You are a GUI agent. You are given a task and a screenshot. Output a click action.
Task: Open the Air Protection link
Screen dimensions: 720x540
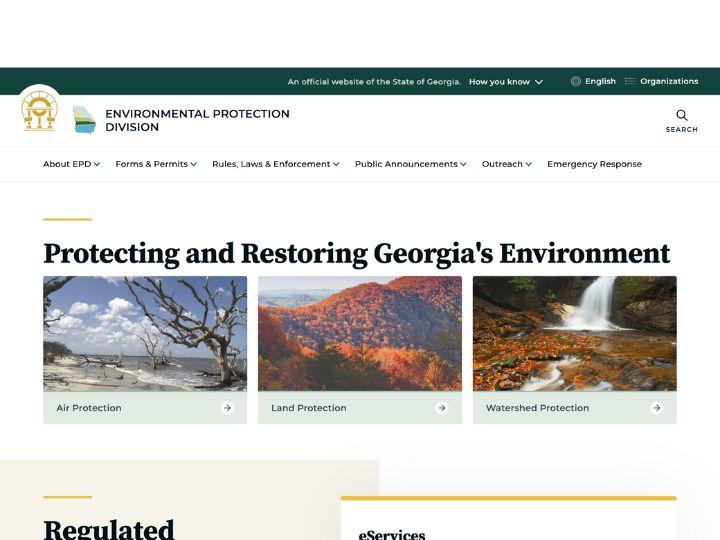click(x=89, y=408)
